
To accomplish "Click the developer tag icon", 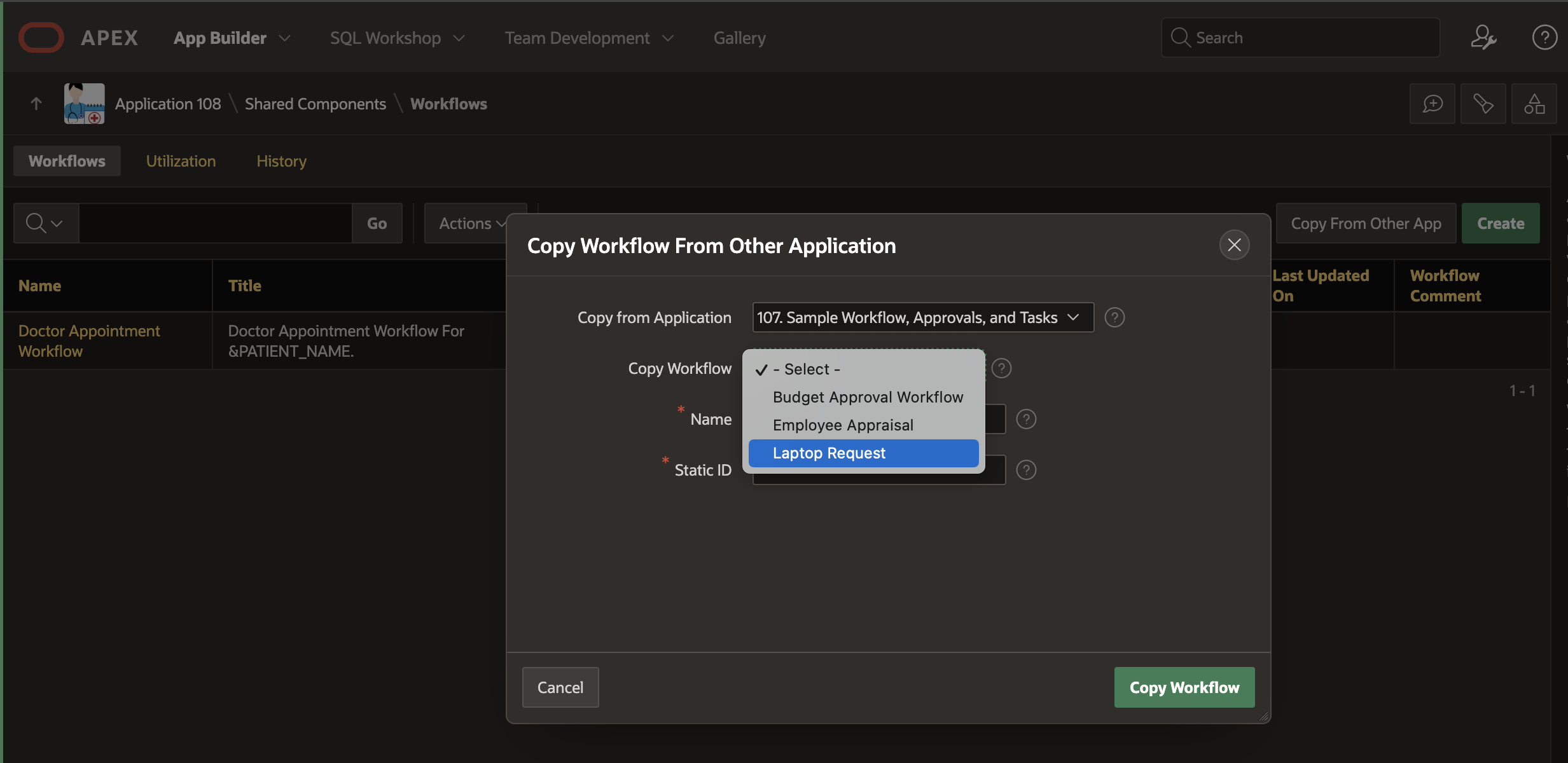I will pyautogui.click(x=1483, y=104).
